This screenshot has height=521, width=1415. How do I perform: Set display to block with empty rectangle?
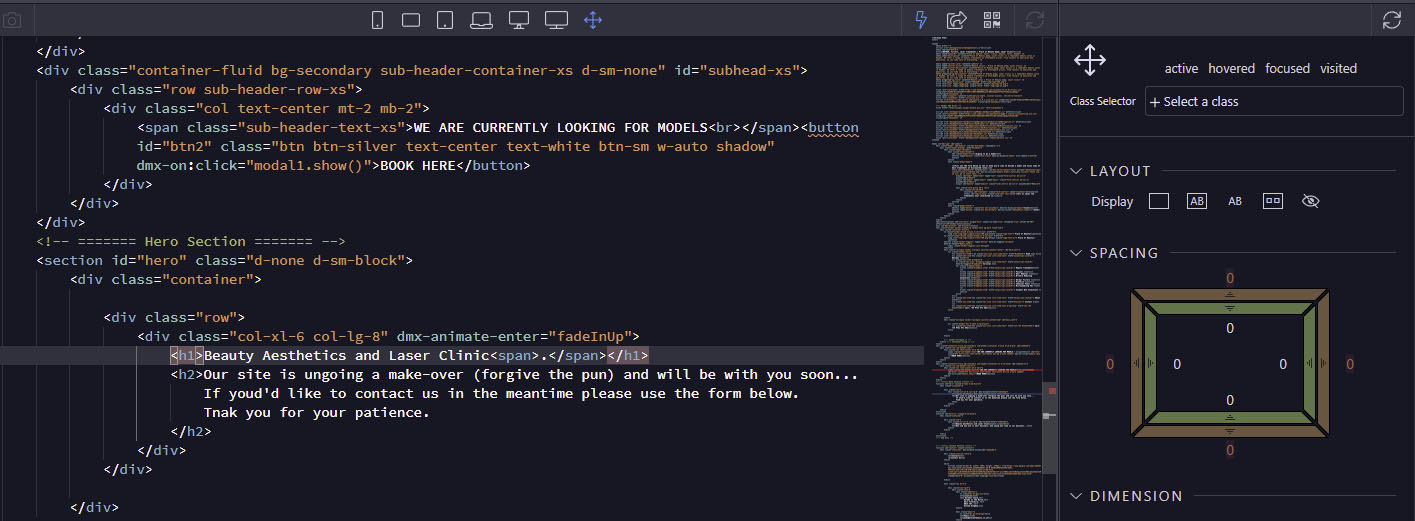1159,201
